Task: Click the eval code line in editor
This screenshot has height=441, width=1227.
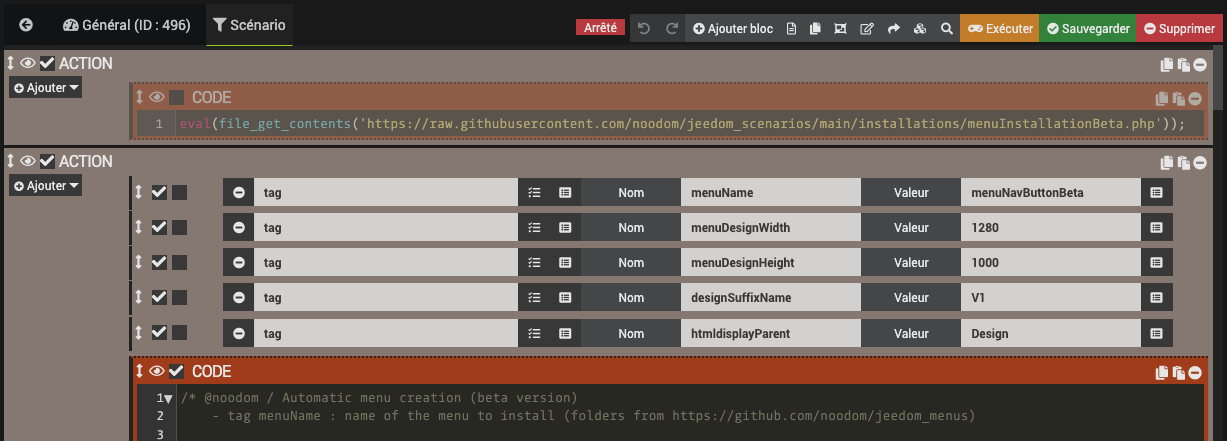Action: [x=683, y=124]
